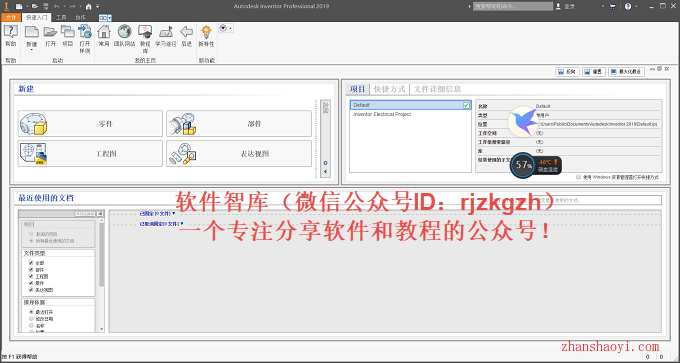The width and height of the screenshot is (680, 363).
Task: Click the user sign-in person icon
Action: click(558, 7)
